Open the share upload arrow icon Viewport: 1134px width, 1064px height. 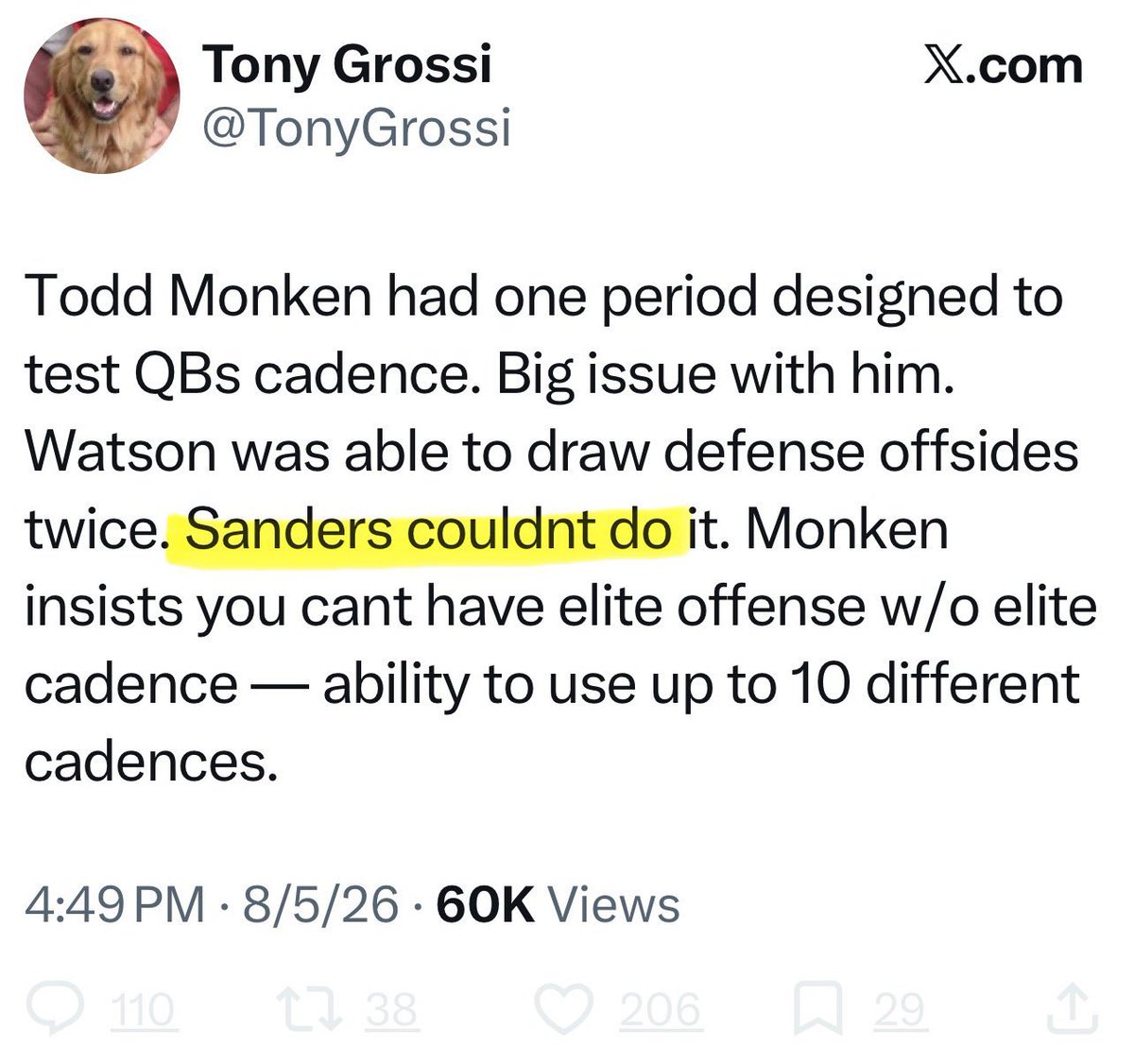[x=1074, y=1009]
